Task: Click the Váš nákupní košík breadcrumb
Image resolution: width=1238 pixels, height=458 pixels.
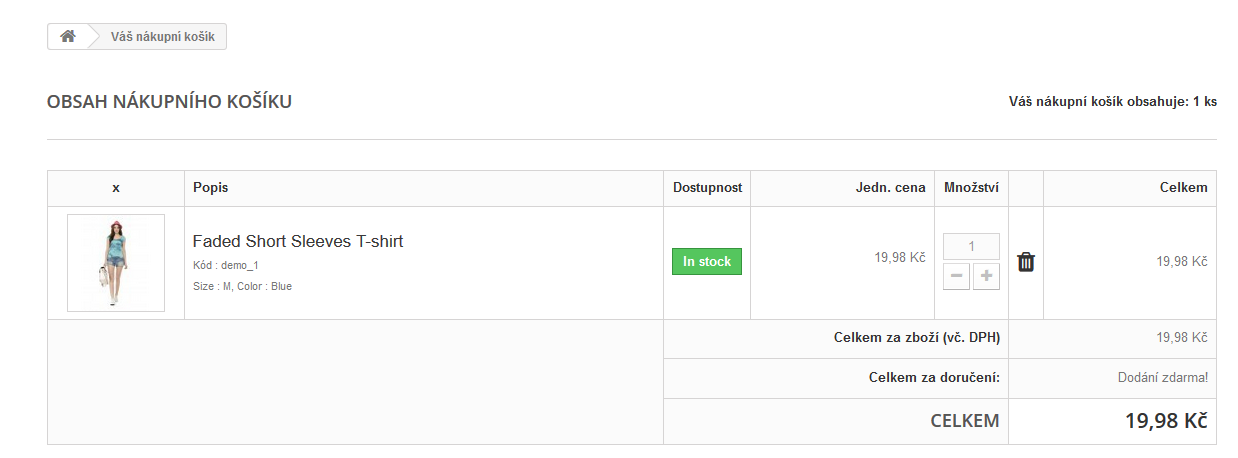Action: pyautogui.click(x=162, y=37)
